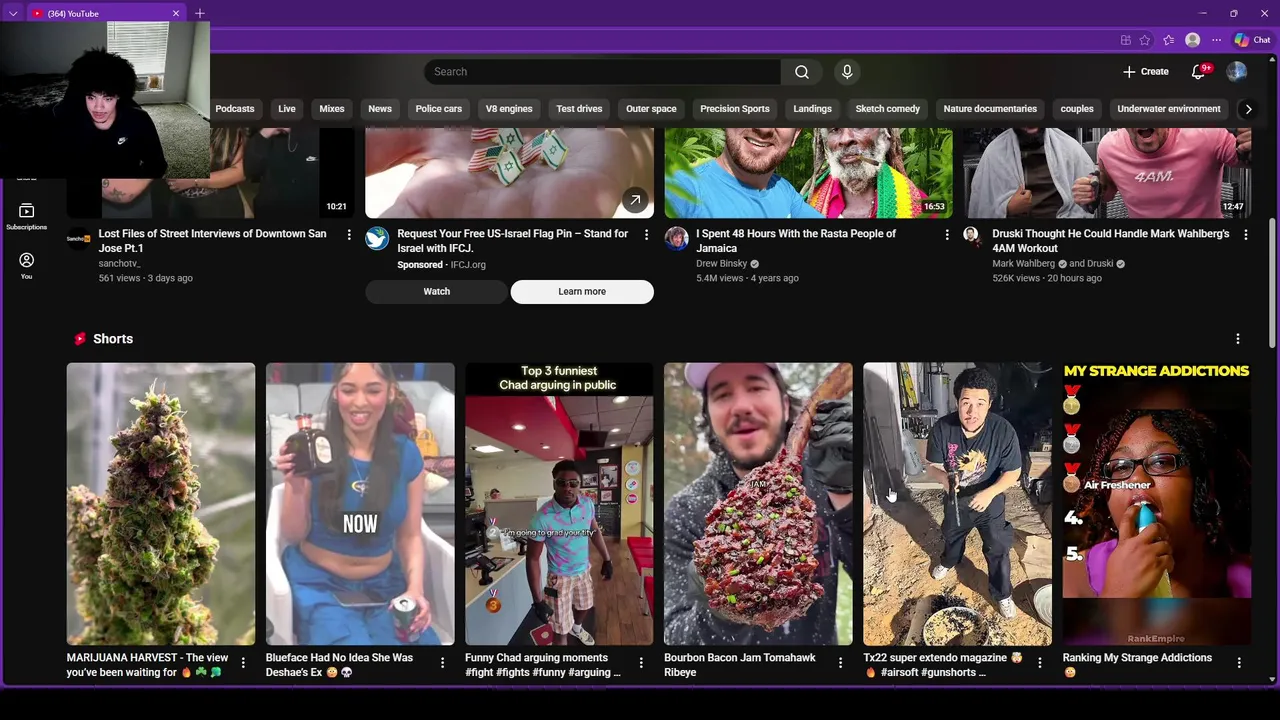Image resolution: width=1280 pixels, height=720 pixels.
Task: Click the ad's Watch button
Action: pos(437,292)
